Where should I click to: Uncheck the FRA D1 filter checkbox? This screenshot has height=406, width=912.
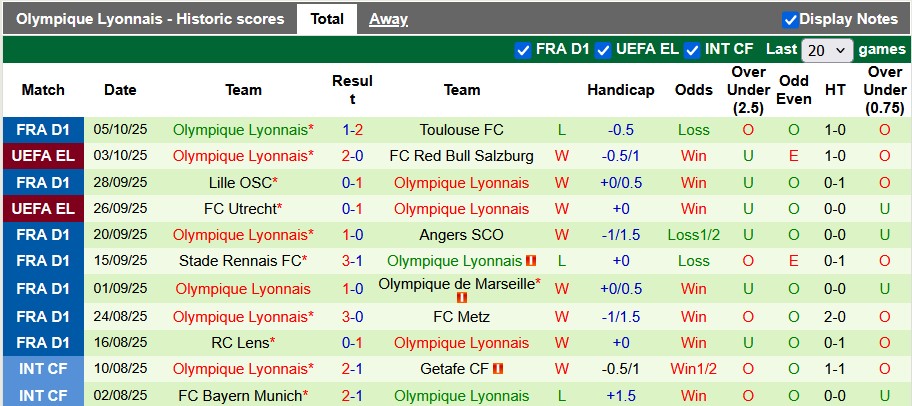(x=522, y=50)
